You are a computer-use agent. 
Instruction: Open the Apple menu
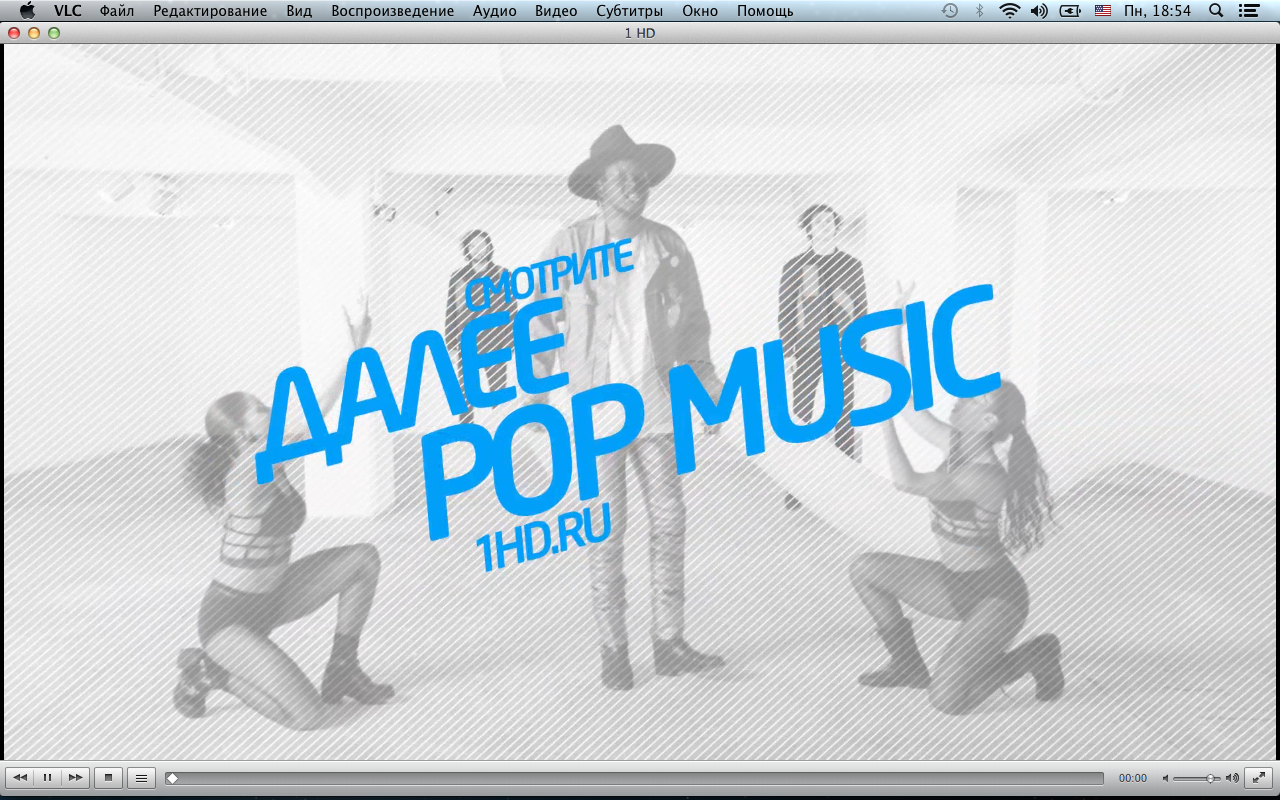coord(27,11)
